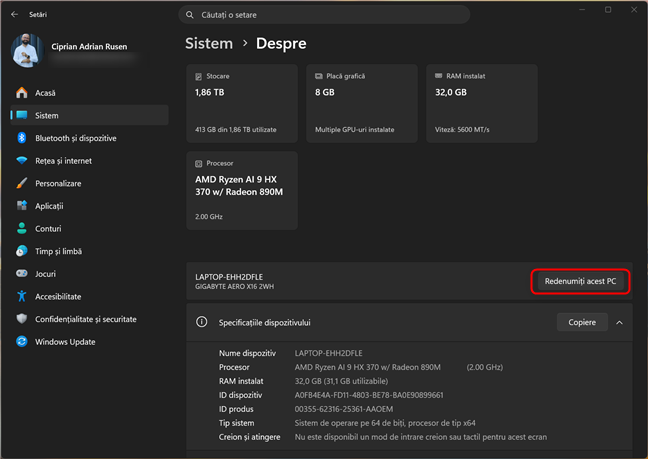This screenshot has height=459, width=648.
Task: Click the RAM value 32,0 GB (31,1 GB utilizabile)
Action: (341, 381)
